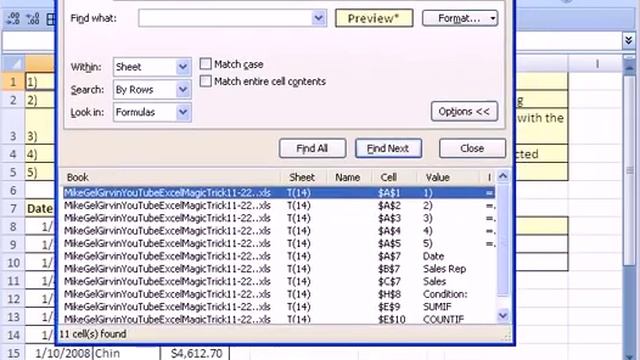Click the cell containing Chin
The image size is (640, 360).
[127, 353]
